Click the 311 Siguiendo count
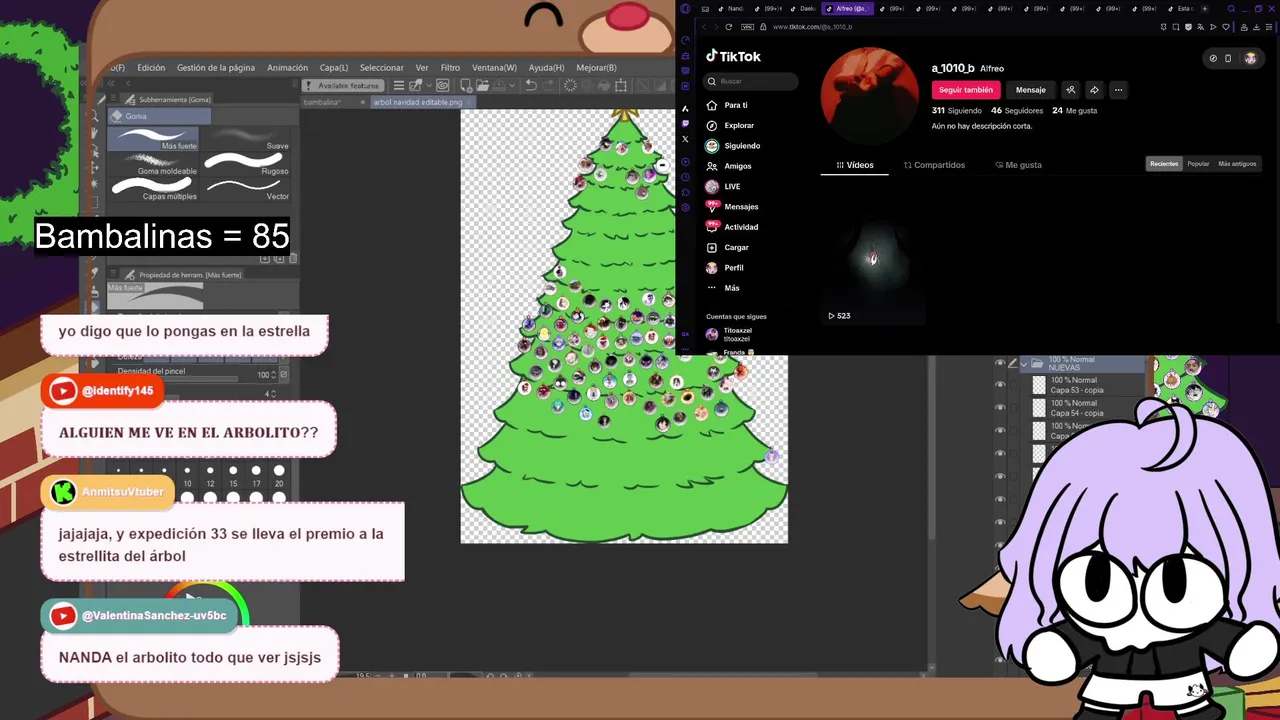The image size is (1280, 720). click(957, 111)
